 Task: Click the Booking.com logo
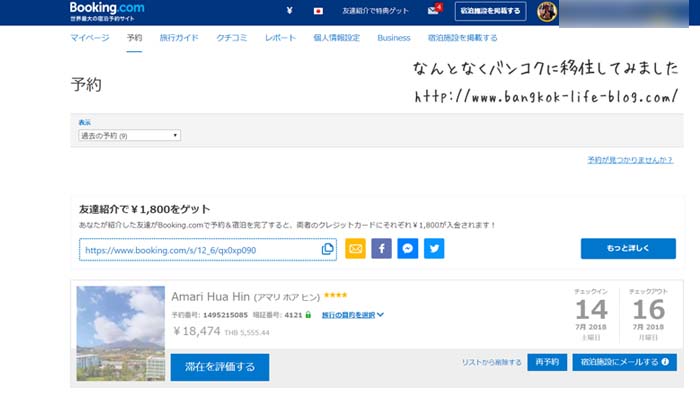(107, 8)
